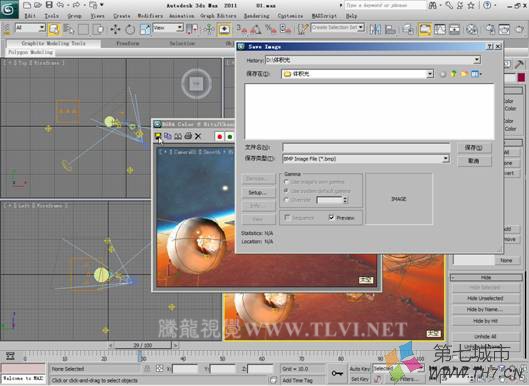The image size is (529, 386).
Task: Open the file type dropdown showing BMP
Action: (x=446, y=159)
